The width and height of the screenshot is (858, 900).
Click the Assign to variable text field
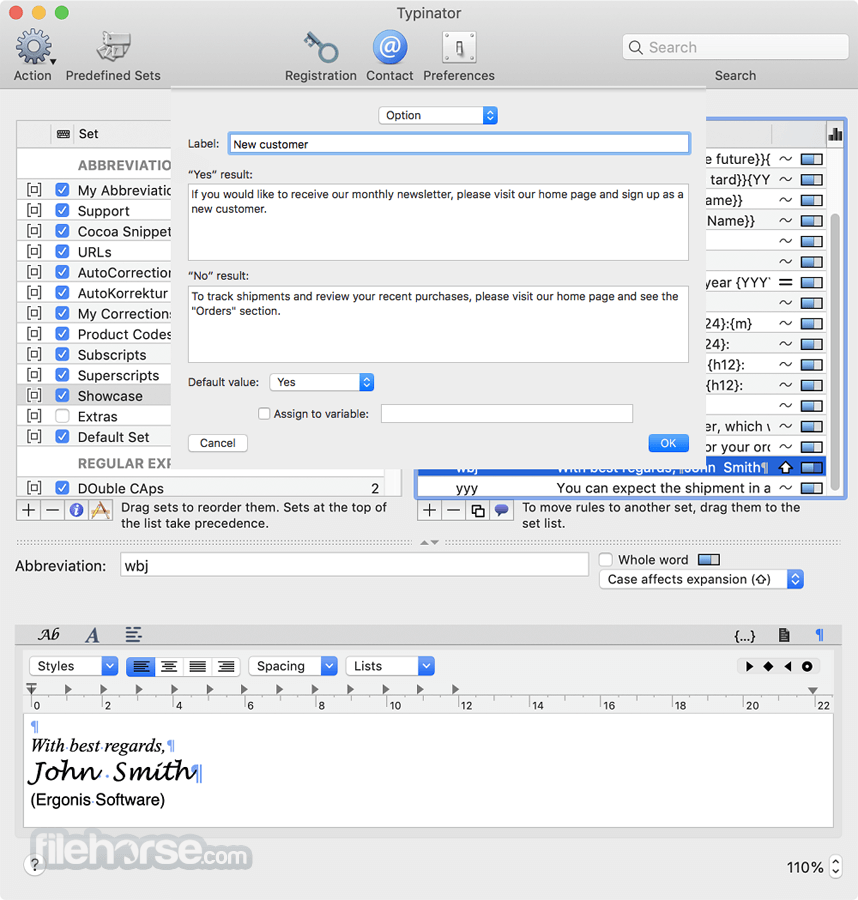[x=507, y=413]
